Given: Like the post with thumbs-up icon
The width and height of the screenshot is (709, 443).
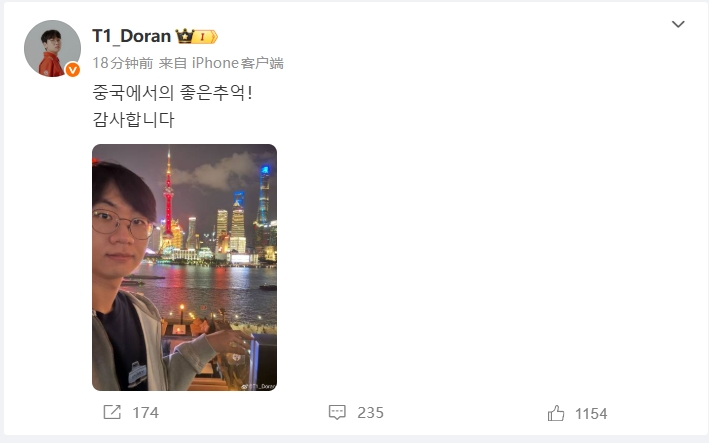Looking at the screenshot, I should (x=556, y=413).
